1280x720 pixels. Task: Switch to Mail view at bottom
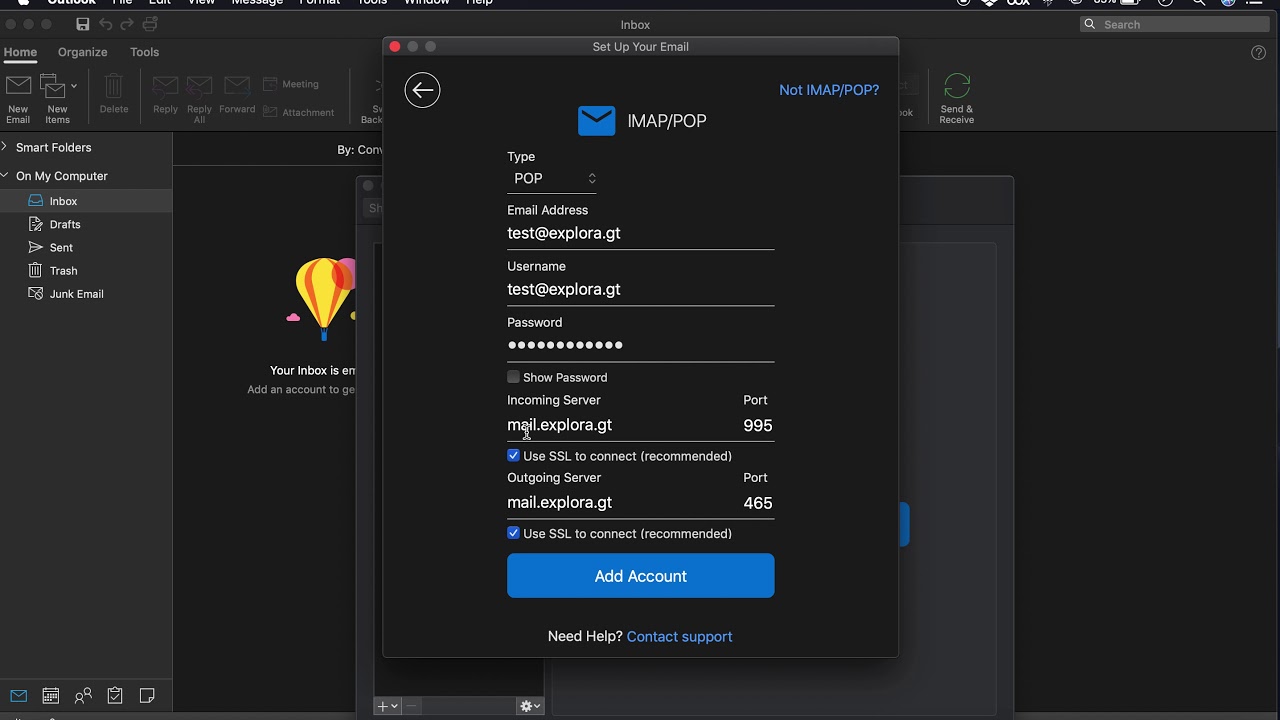click(x=19, y=696)
